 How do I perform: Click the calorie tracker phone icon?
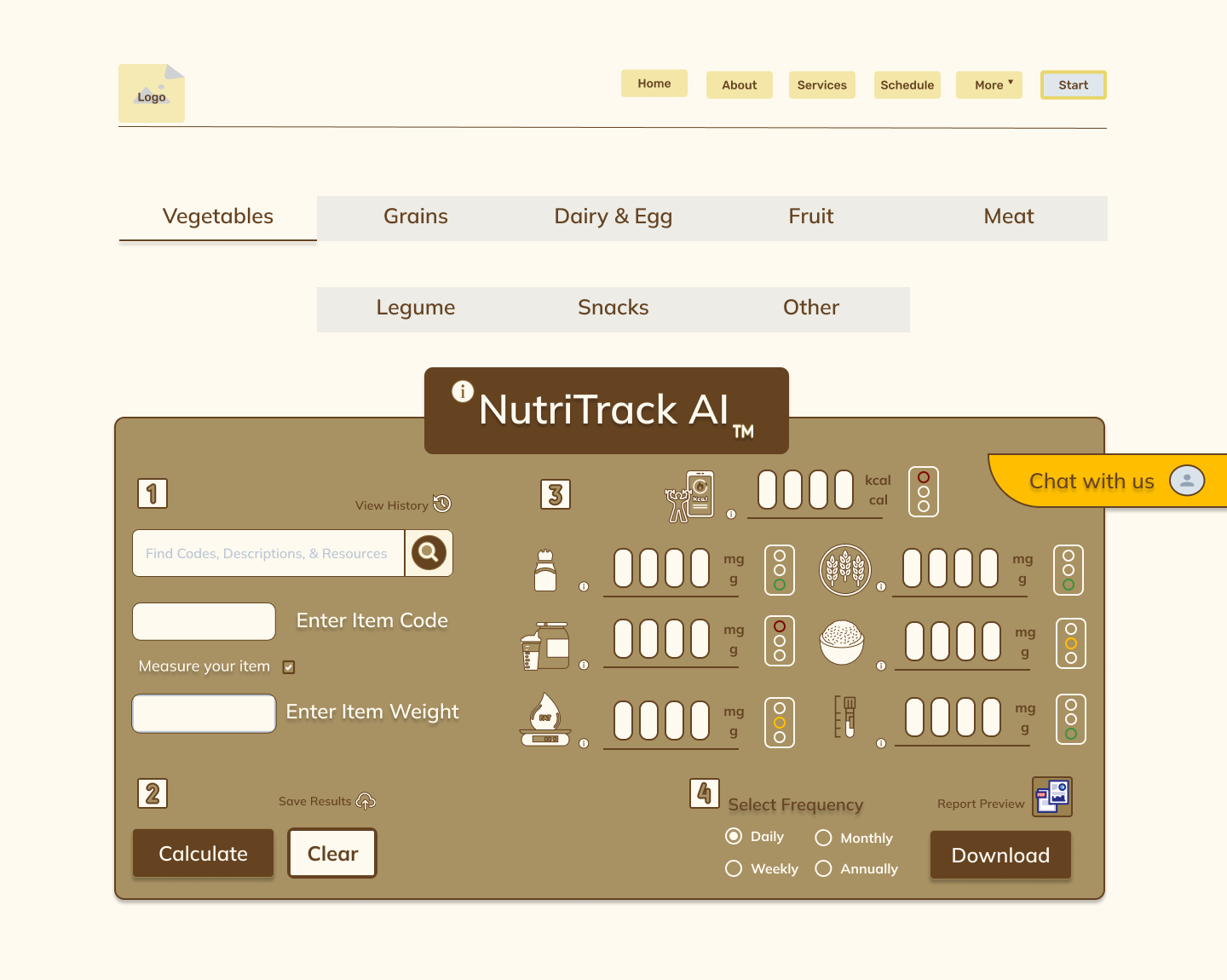[690, 493]
